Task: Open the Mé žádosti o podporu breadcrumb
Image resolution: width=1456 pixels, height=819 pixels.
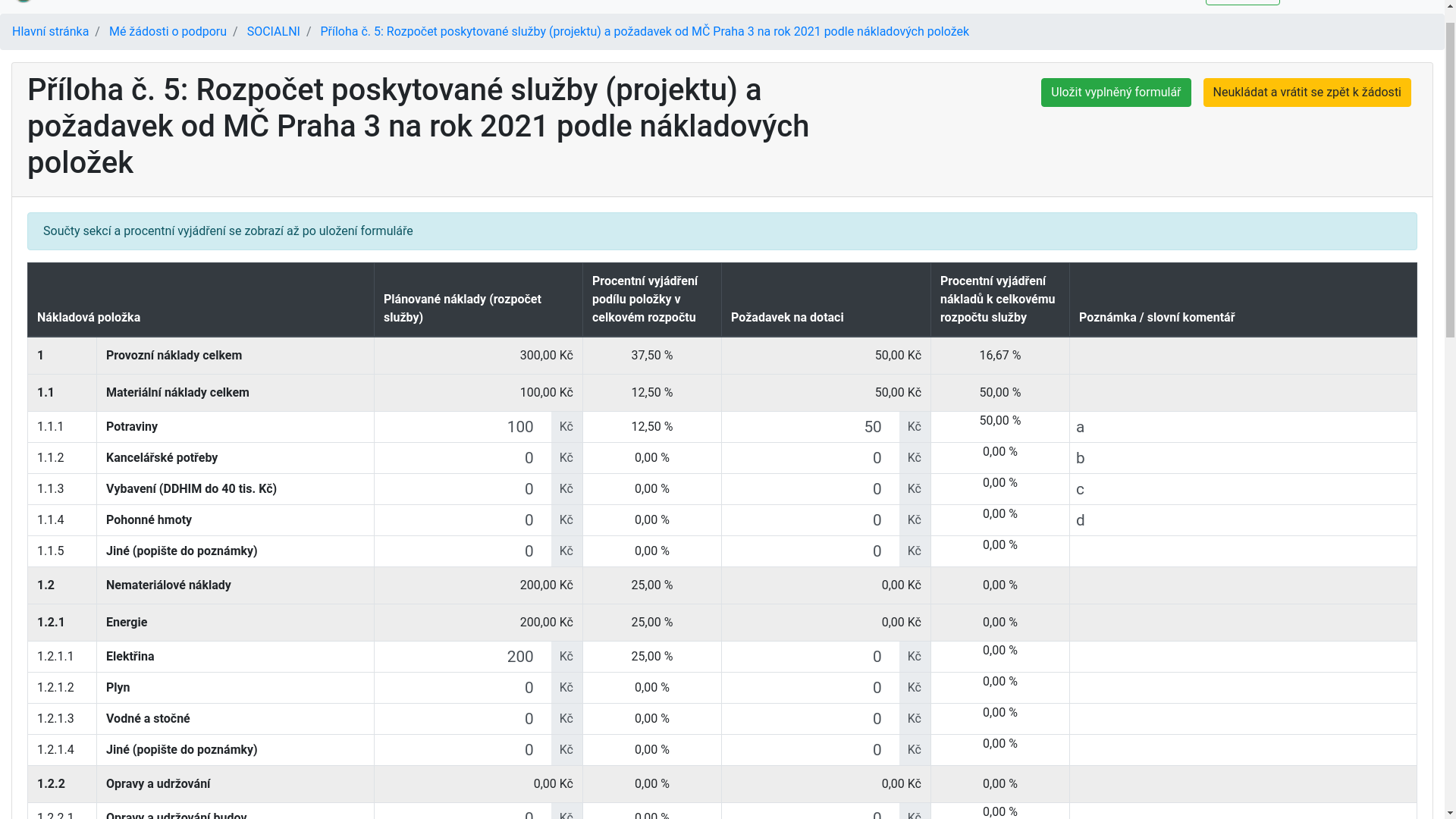Action: tap(168, 32)
